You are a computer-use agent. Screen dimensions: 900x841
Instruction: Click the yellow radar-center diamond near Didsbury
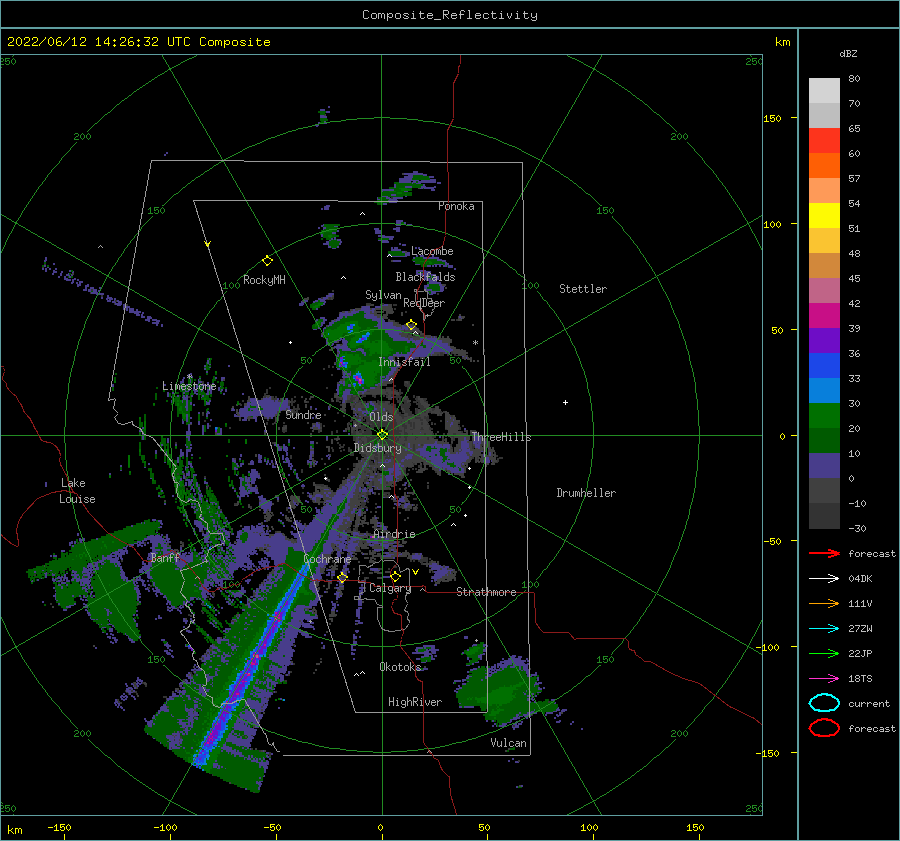pyautogui.click(x=382, y=435)
